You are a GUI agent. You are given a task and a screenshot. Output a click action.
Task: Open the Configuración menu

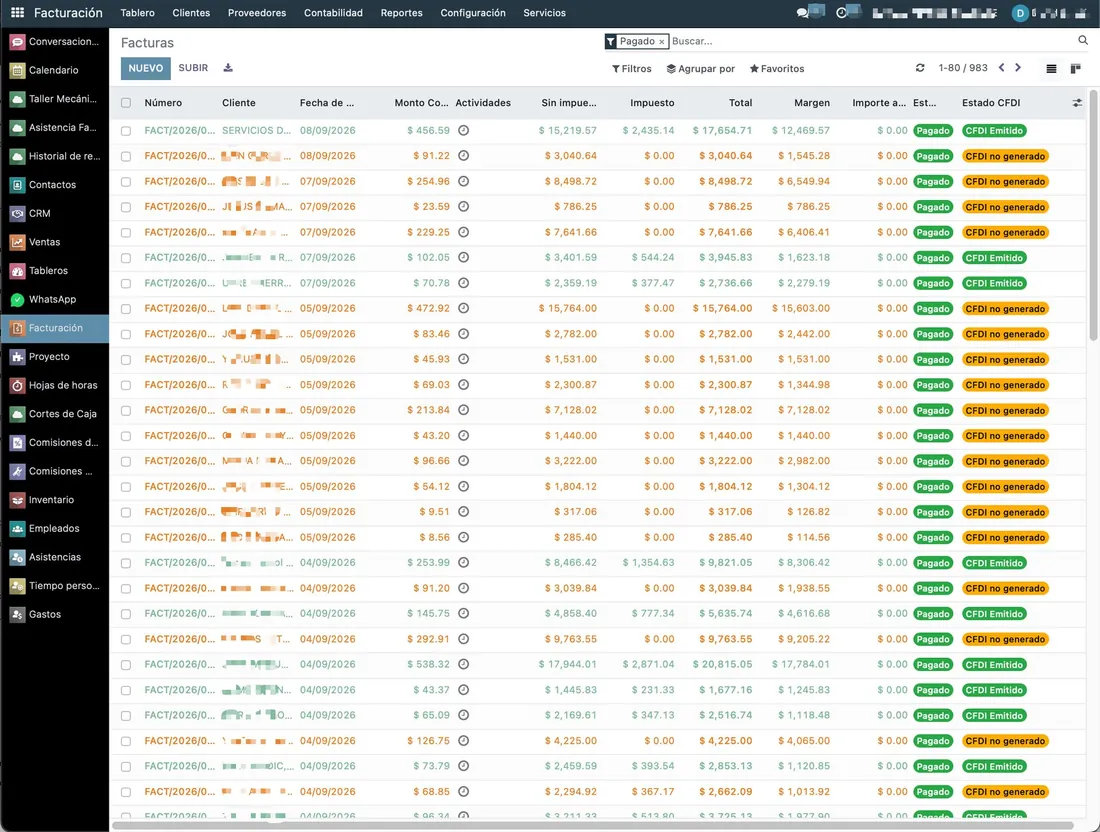pos(473,13)
